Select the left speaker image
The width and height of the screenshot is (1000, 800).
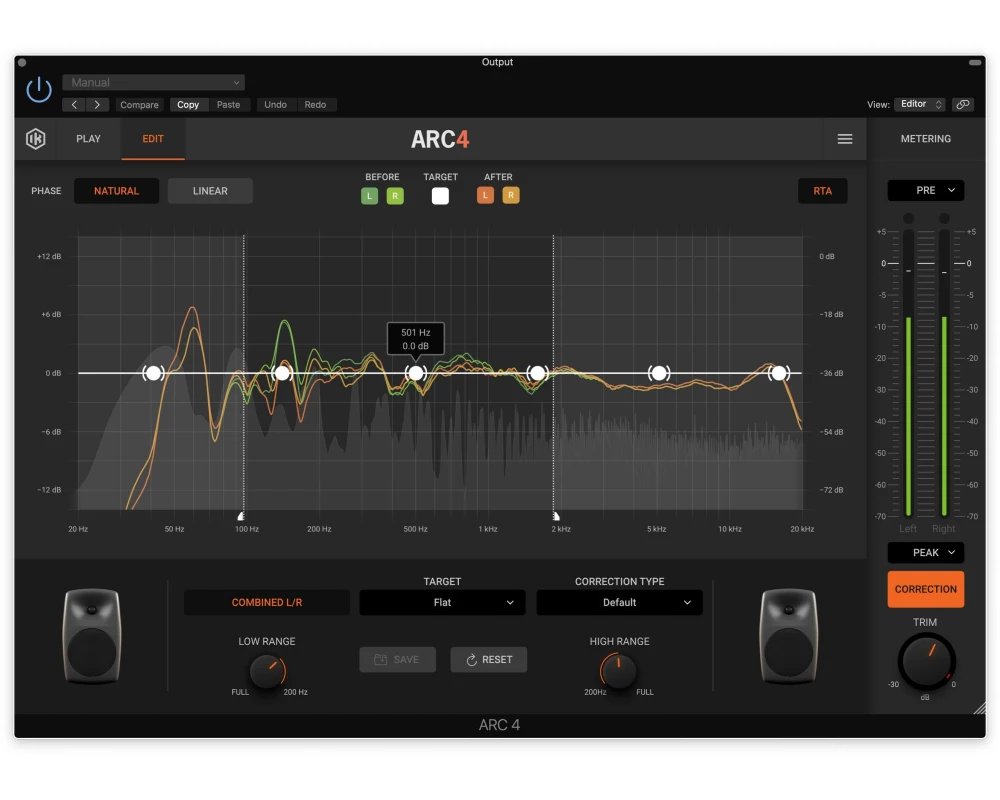(91, 636)
